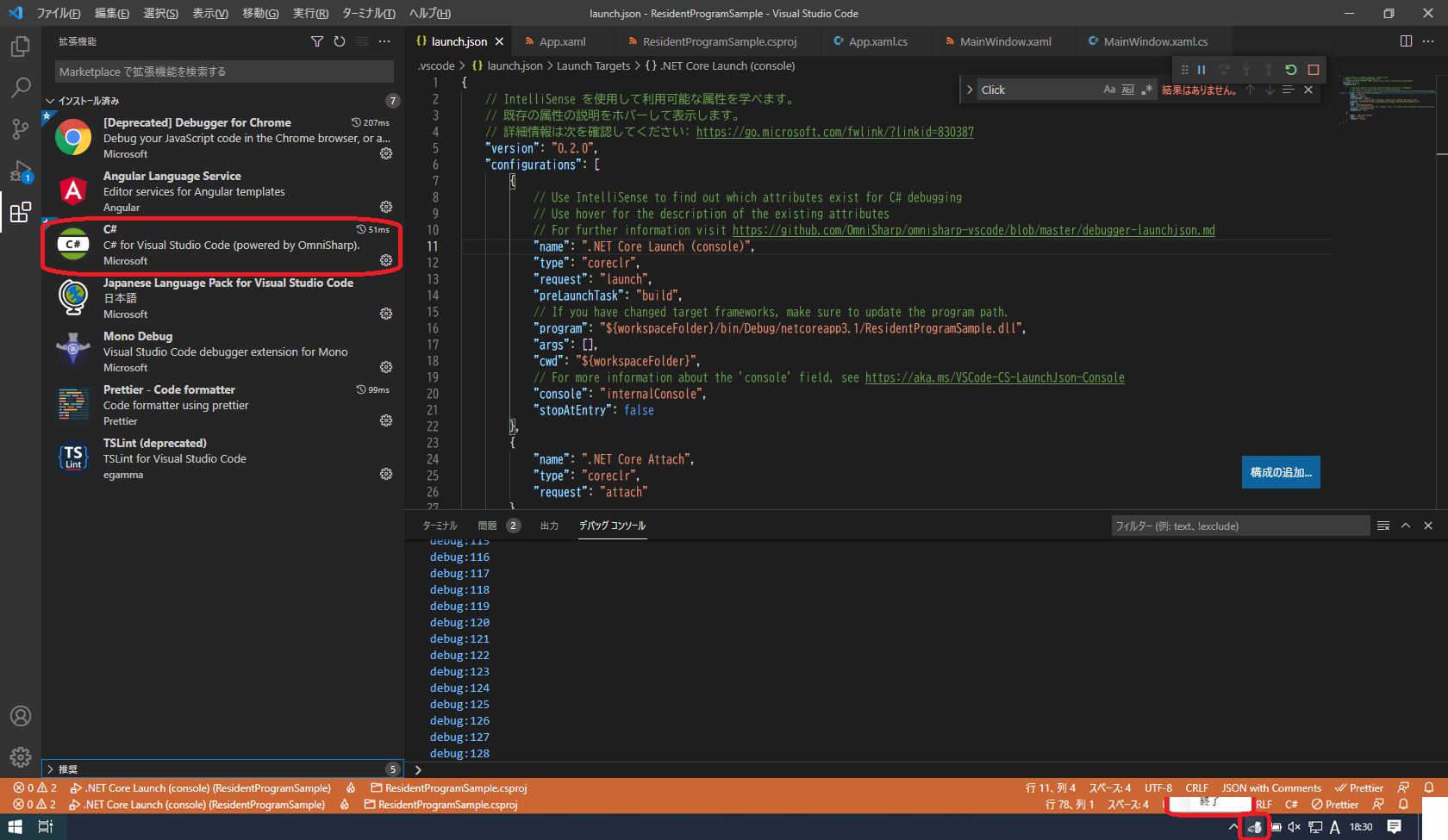Viewport: 1448px width, 840px height.
Task: Open the go.microsoft.com fwlink URL
Action: [834, 132]
